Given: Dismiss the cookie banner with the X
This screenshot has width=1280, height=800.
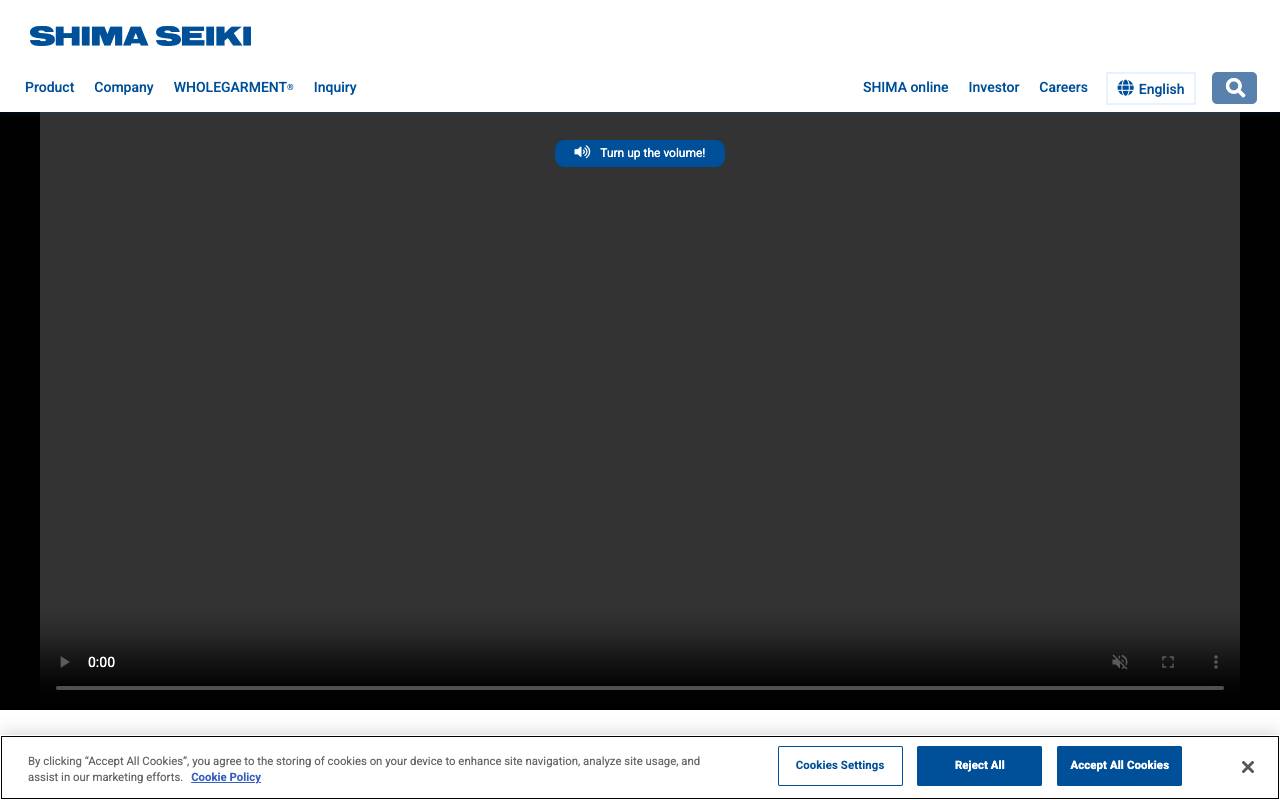Looking at the screenshot, I should 1248,766.
